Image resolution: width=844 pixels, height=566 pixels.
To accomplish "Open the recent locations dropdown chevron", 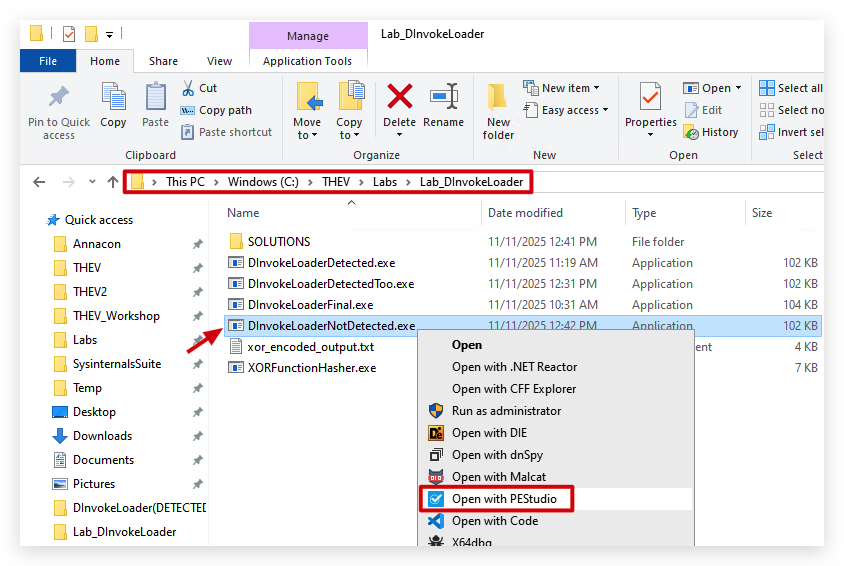I will 93,182.
